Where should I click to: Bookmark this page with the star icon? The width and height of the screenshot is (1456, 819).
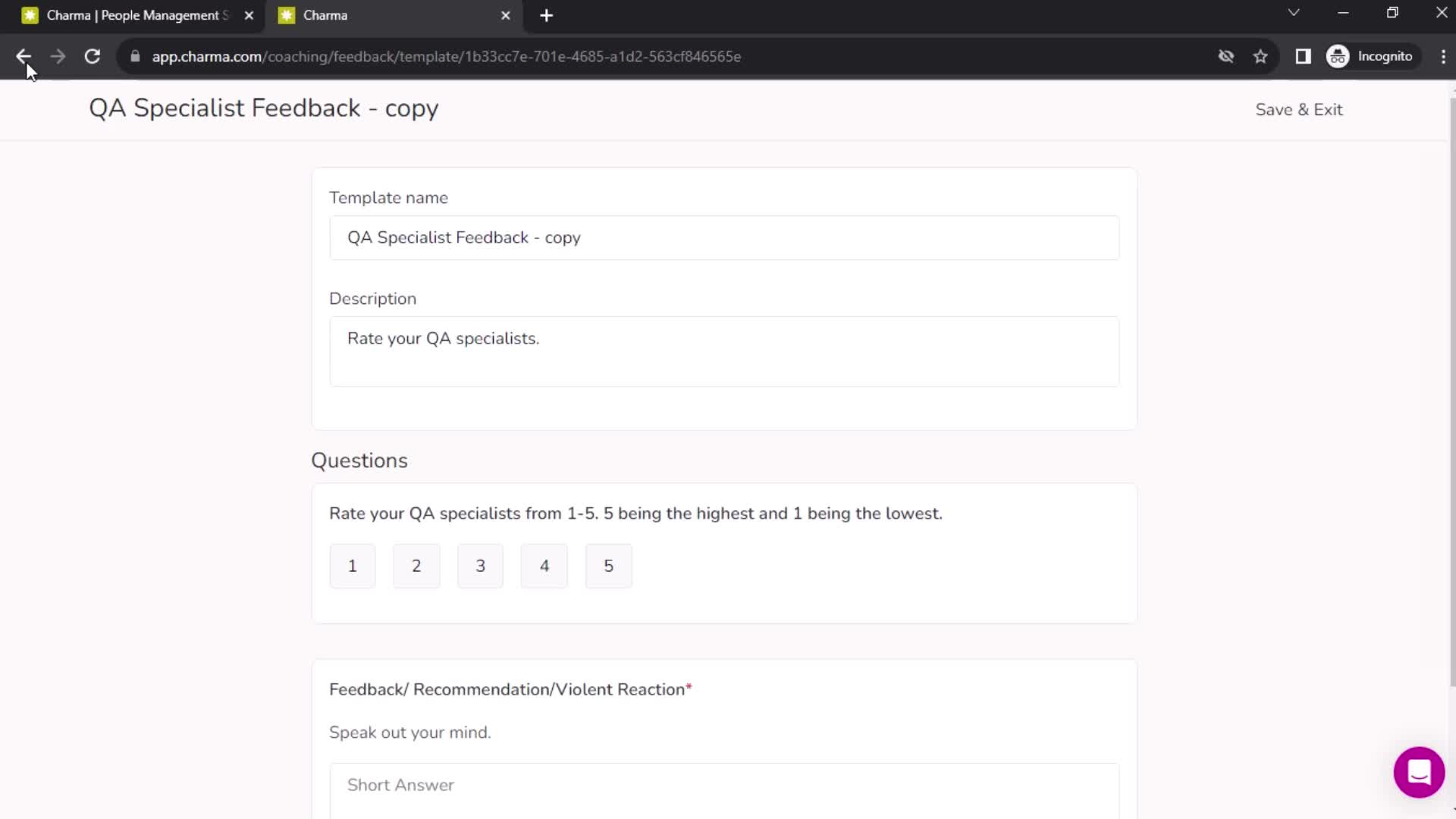pos(1260,56)
